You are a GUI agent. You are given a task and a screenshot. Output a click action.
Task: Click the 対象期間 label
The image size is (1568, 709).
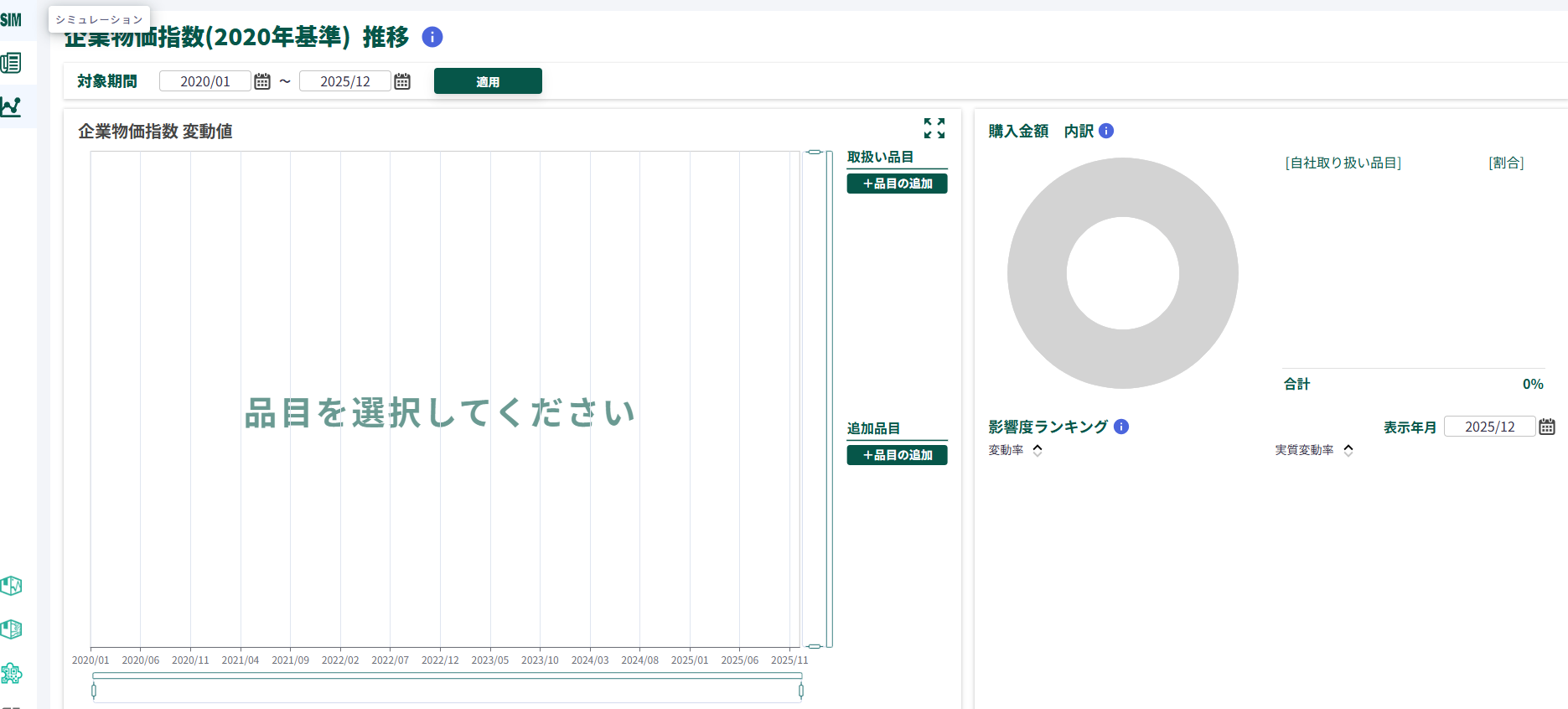tap(107, 81)
